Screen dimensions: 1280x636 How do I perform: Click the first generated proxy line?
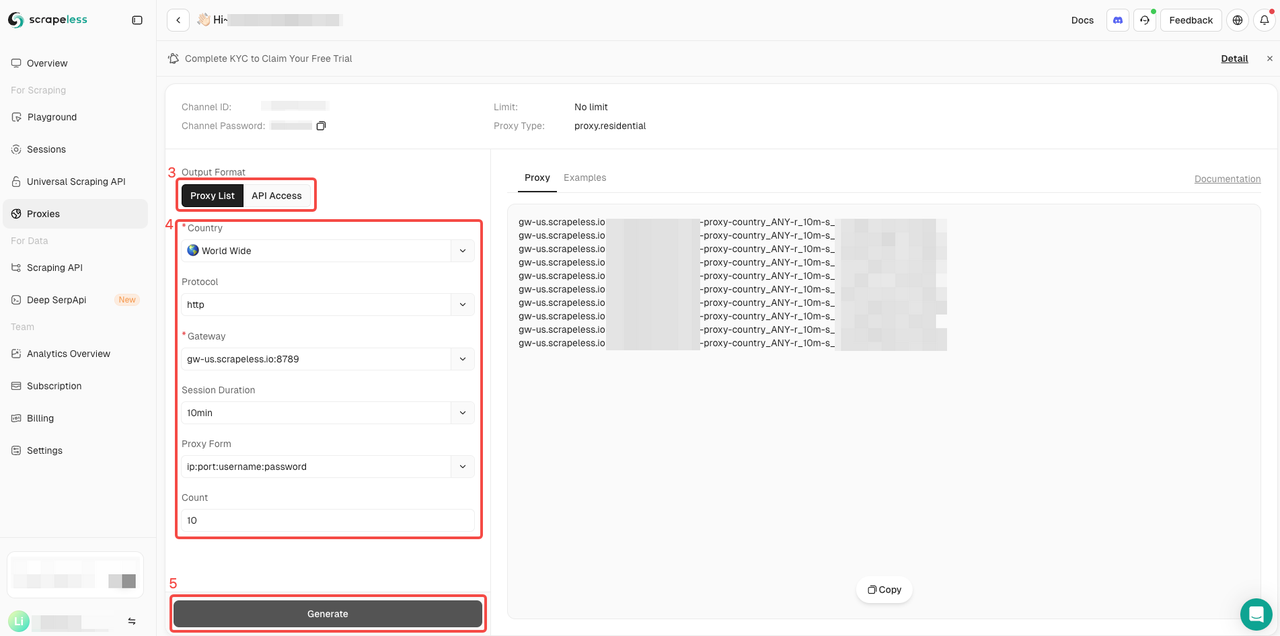pos(732,221)
